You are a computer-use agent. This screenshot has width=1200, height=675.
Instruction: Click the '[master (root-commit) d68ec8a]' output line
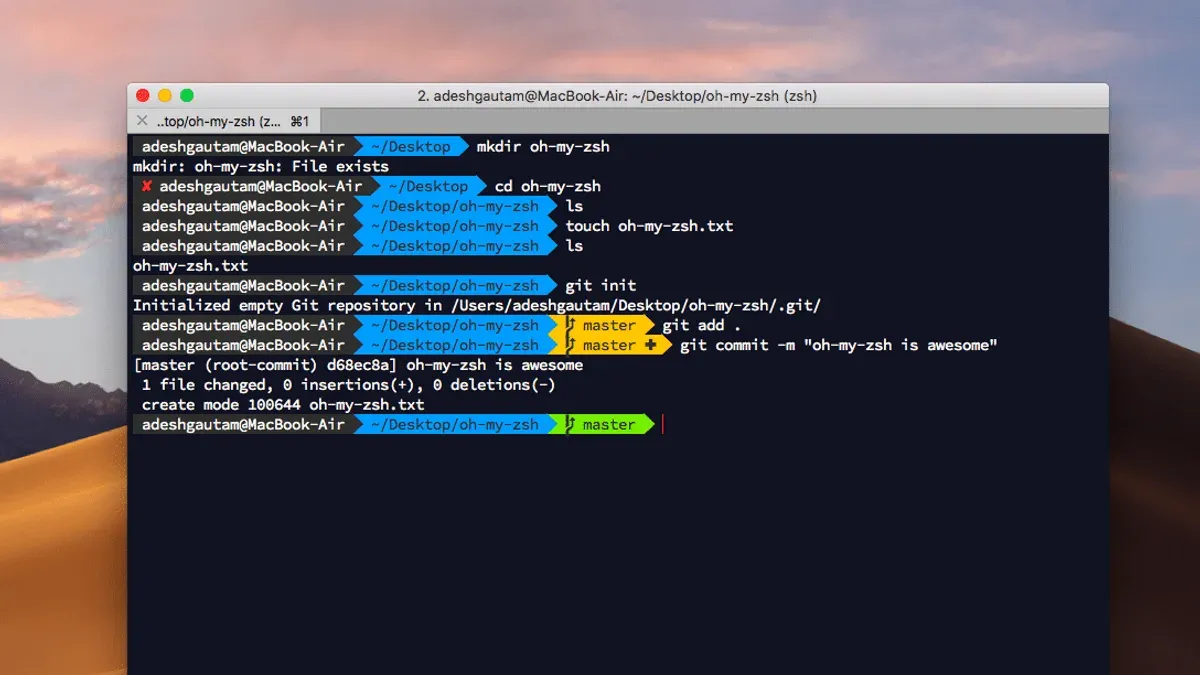pyautogui.click(x=358, y=365)
